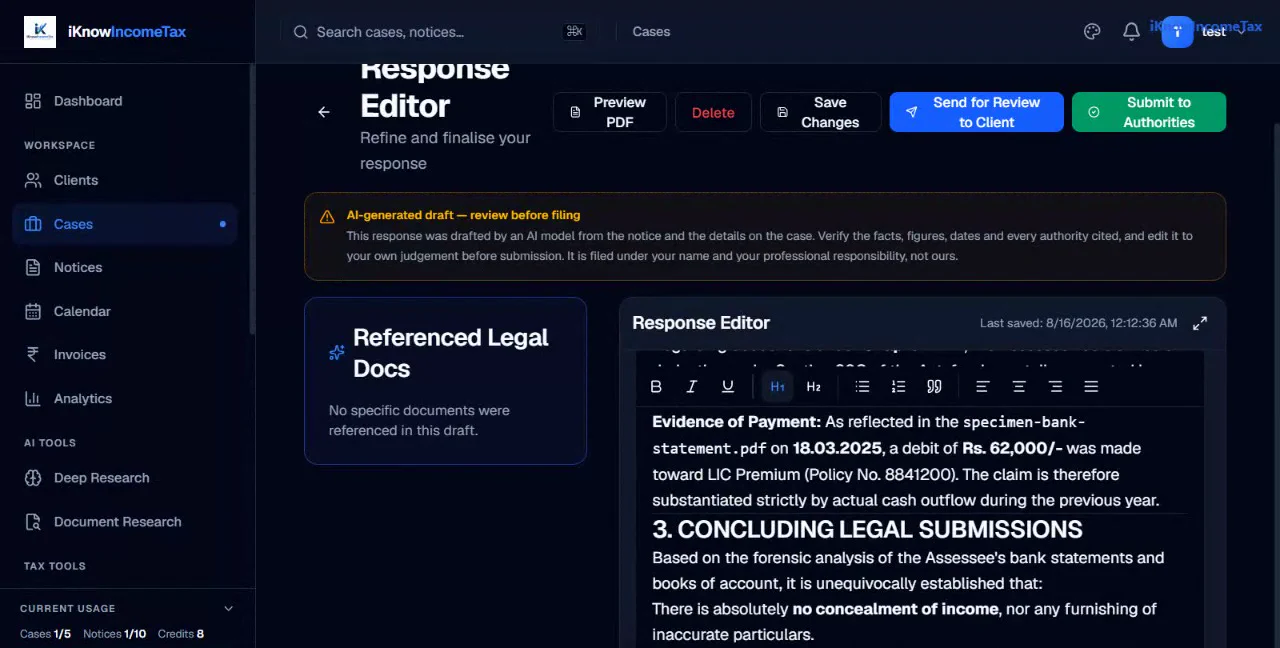The height and width of the screenshot is (648, 1280).
Task: Insert a numbered list
Action: point(898,386)
